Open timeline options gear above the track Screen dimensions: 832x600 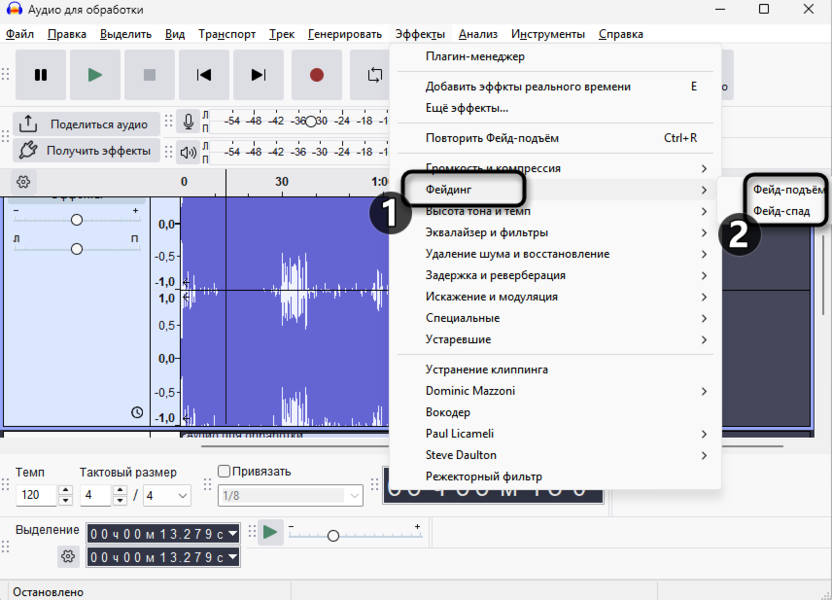tap(23, 182)
